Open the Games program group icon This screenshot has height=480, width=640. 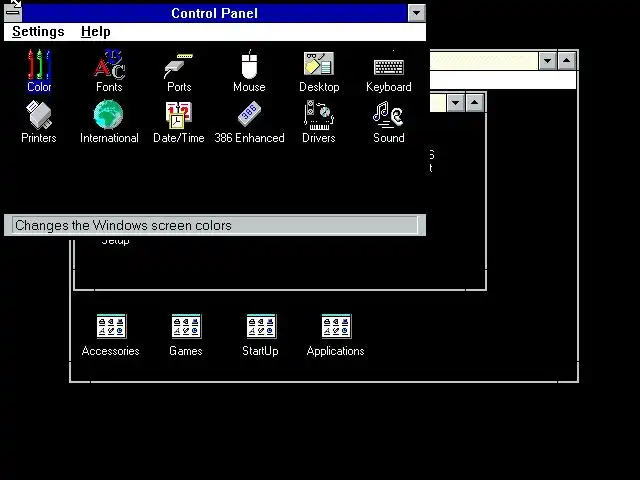tap(186, 335)
